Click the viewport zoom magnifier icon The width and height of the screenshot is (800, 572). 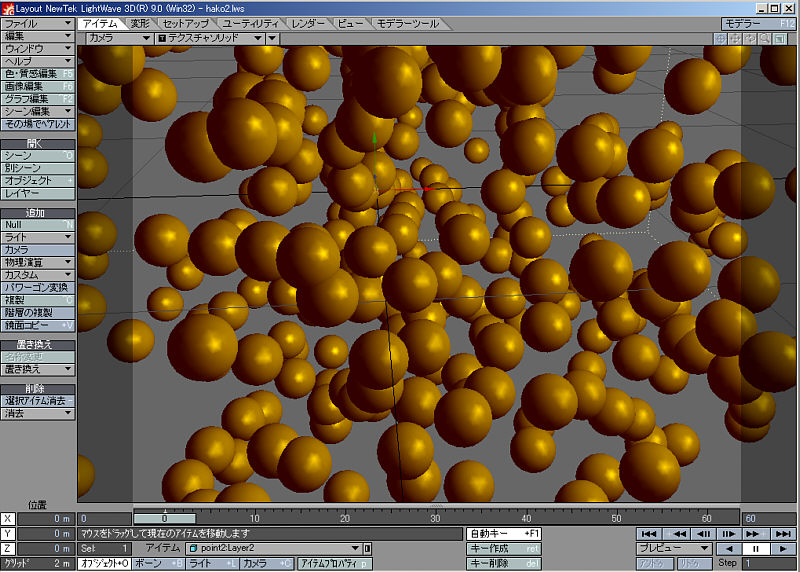[x=765, y=38]
